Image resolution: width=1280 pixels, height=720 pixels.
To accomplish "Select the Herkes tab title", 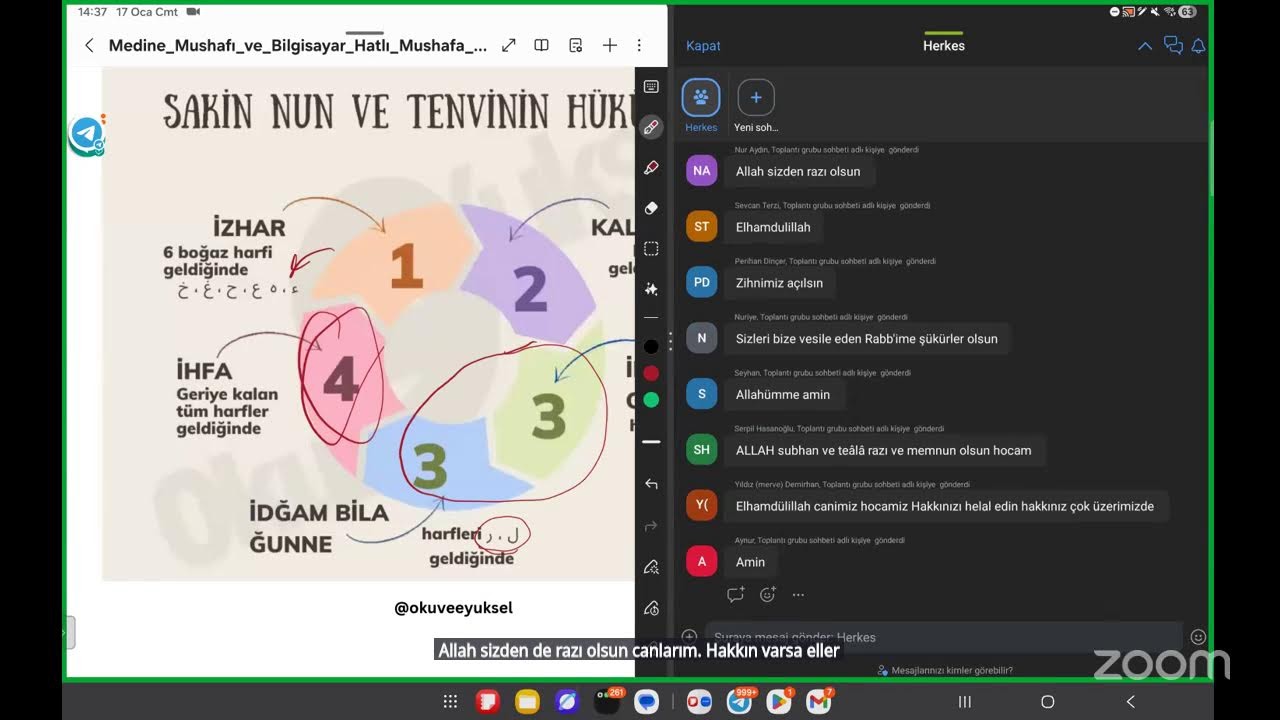I will (944, 46).
